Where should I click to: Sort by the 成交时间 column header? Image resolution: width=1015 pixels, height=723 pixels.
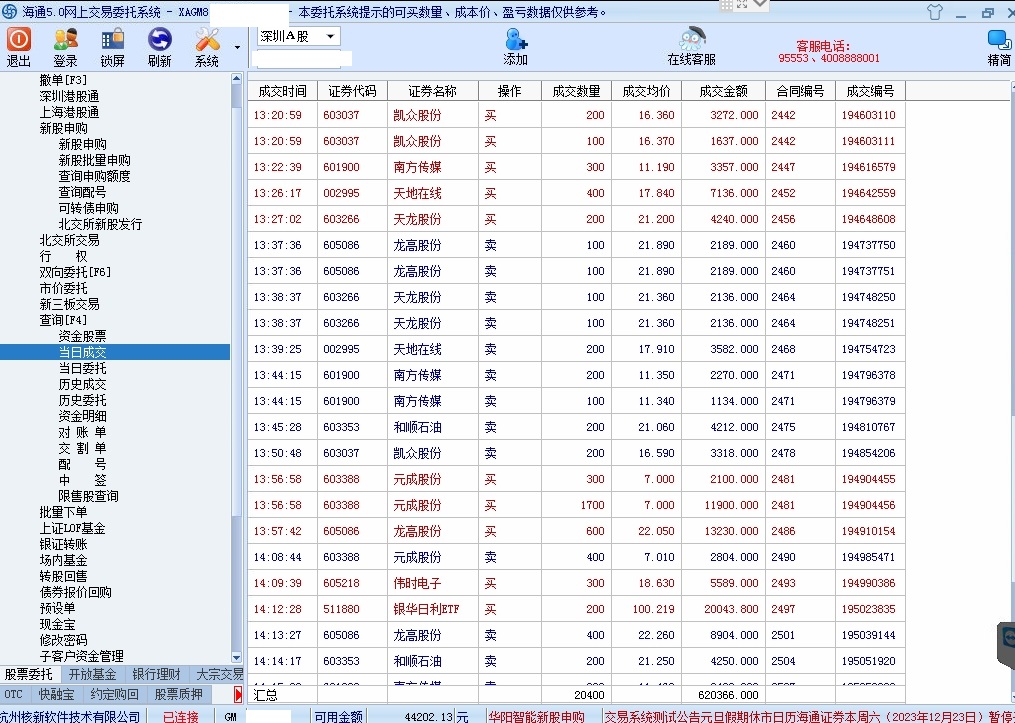point(283,91)
